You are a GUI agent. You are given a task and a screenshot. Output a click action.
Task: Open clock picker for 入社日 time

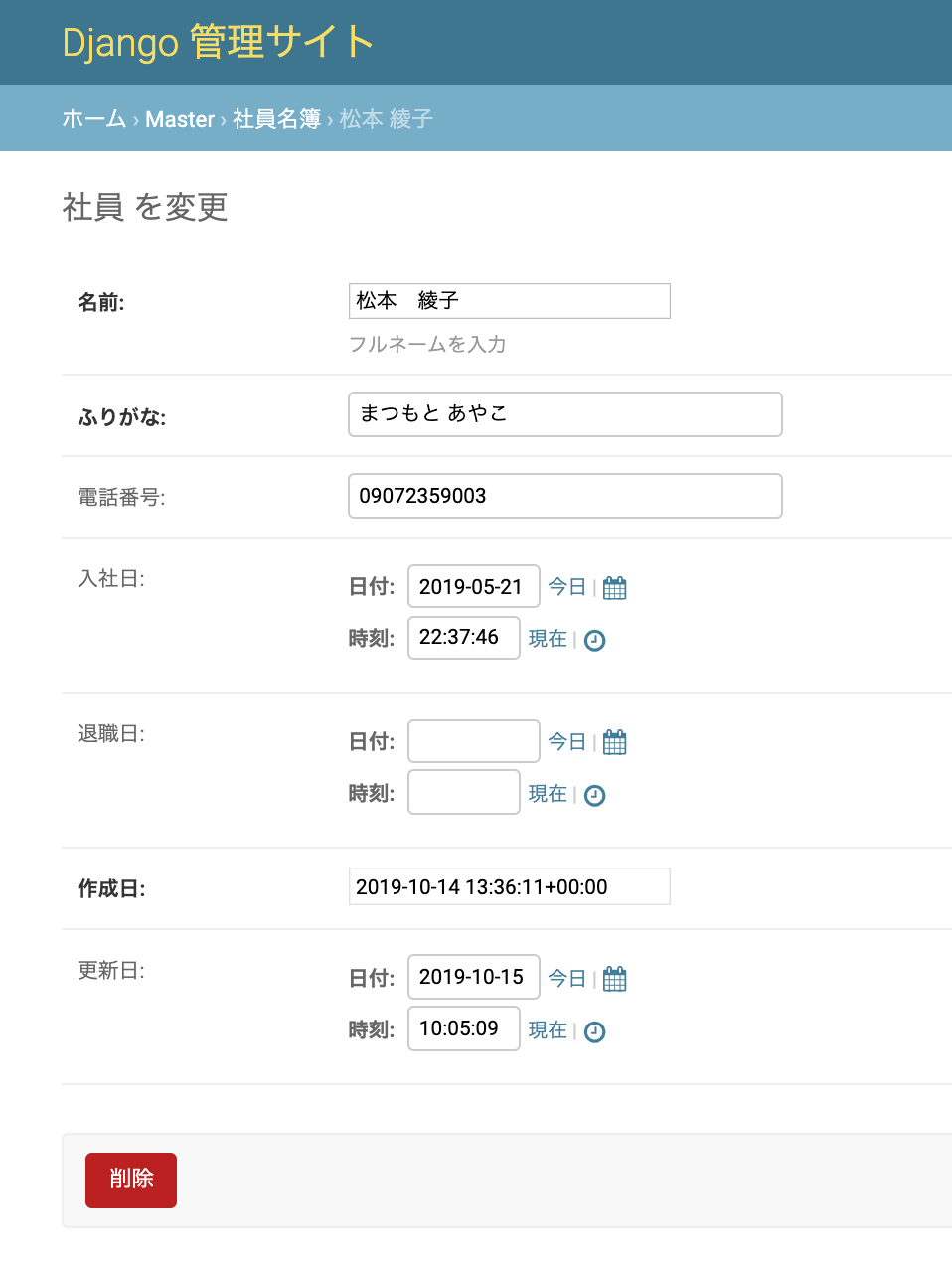594,640
